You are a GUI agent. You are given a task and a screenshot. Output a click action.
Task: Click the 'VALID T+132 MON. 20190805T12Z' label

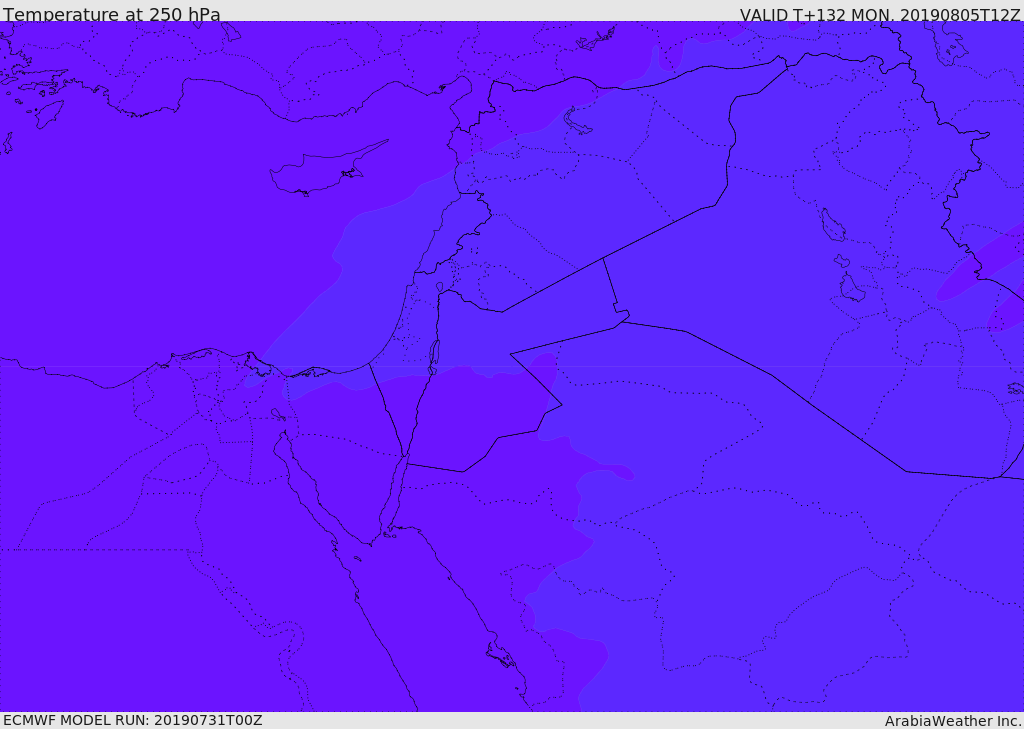point(880,14)
